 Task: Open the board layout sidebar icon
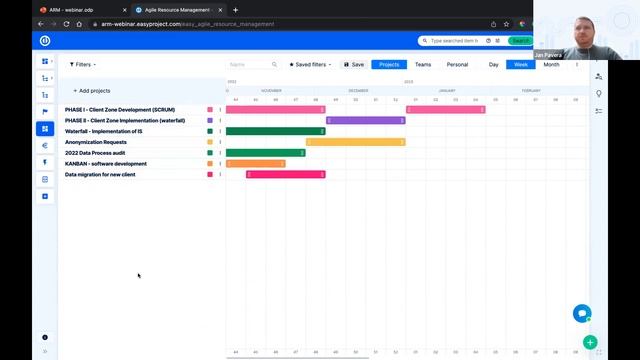pyautogui.click(x=45, y=180)
